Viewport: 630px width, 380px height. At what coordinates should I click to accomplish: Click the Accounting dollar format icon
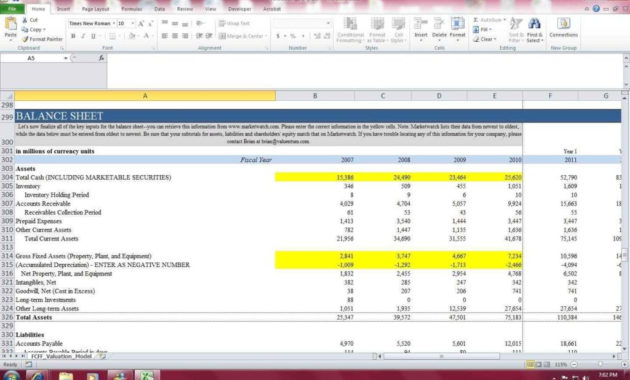click(x=278, y=36)
